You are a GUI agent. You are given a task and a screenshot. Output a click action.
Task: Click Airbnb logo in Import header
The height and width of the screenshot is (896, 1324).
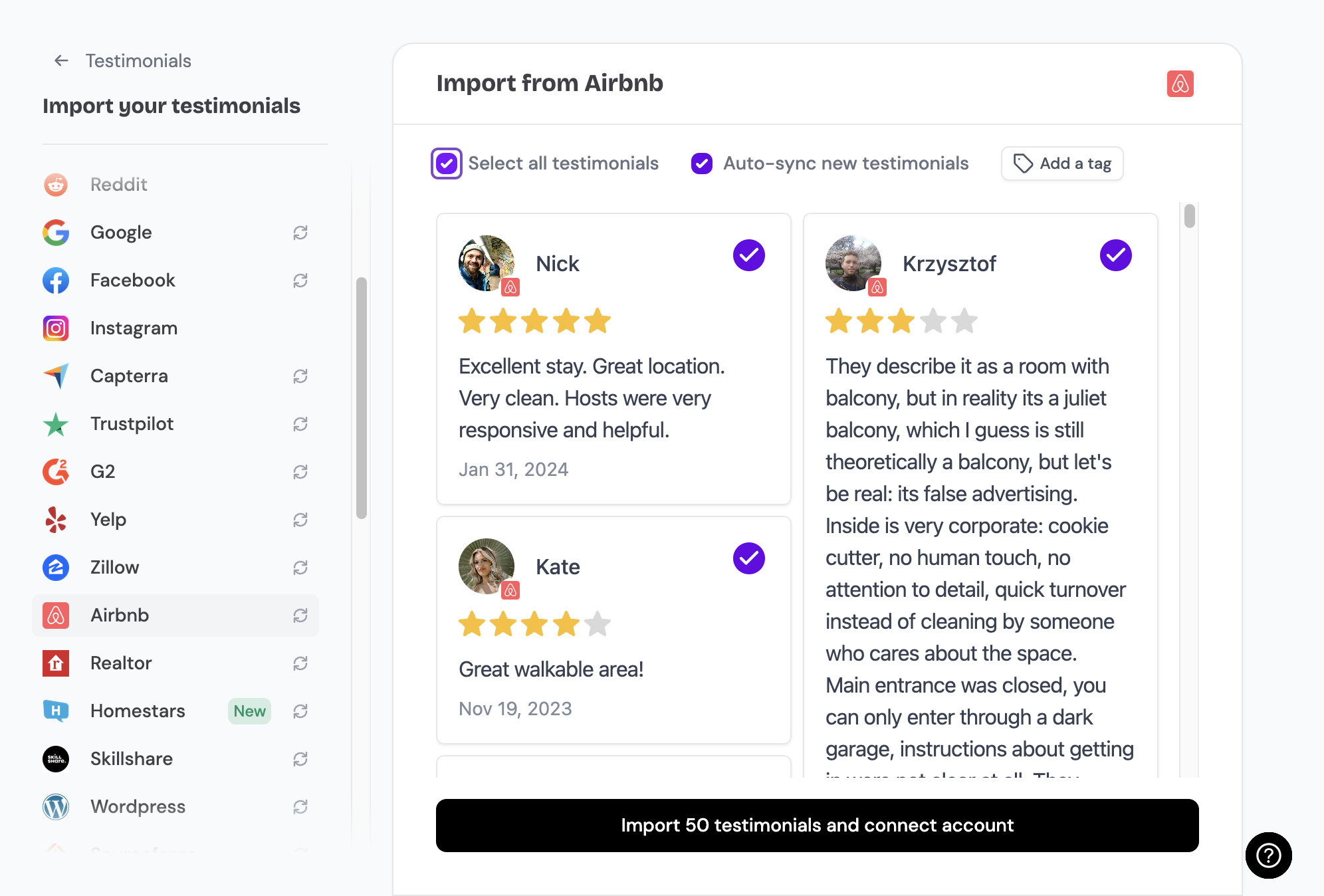[1180, 84]
